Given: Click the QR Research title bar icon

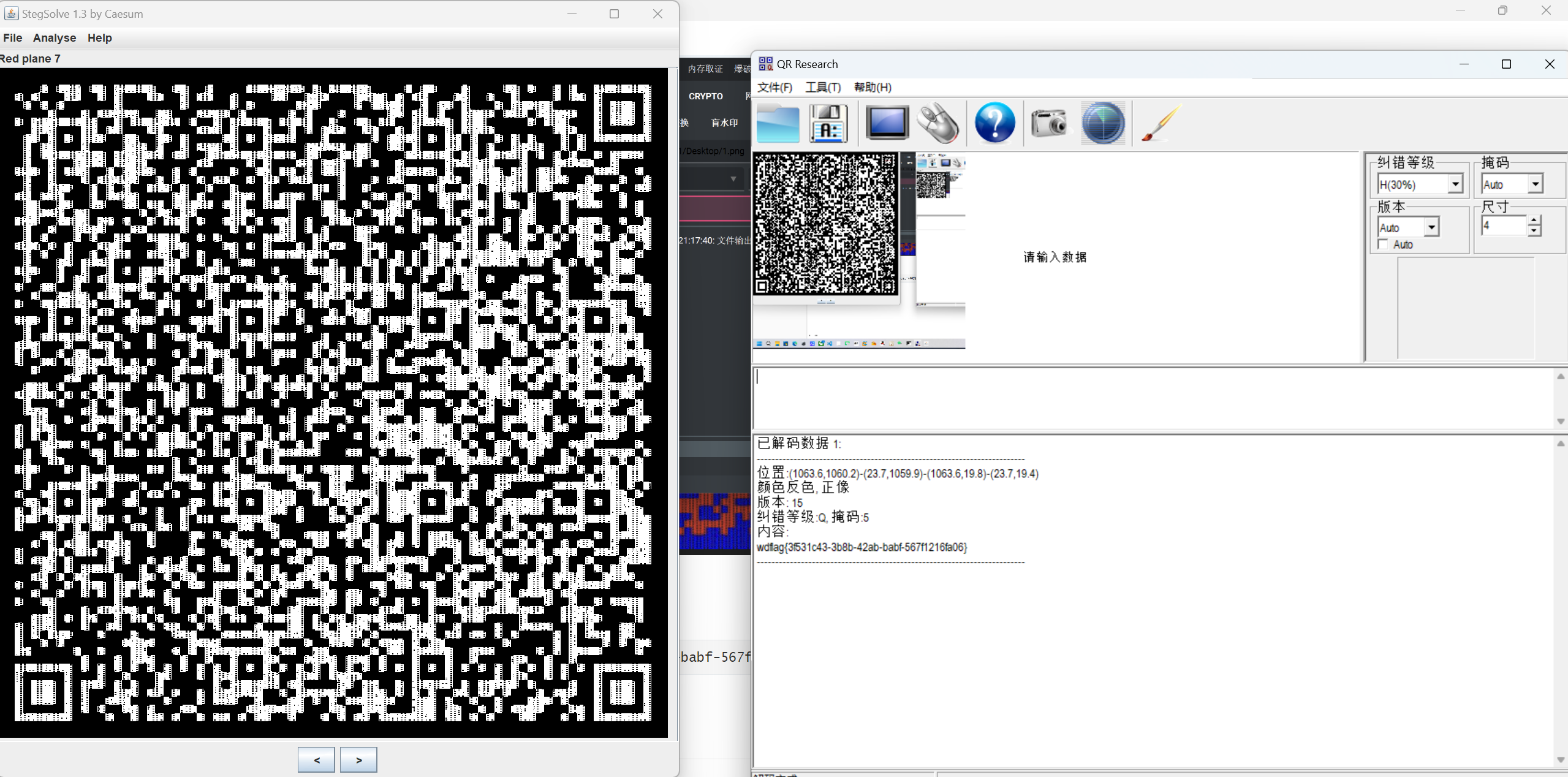Looking at the screenshot, I should click(x=765, y=64).
